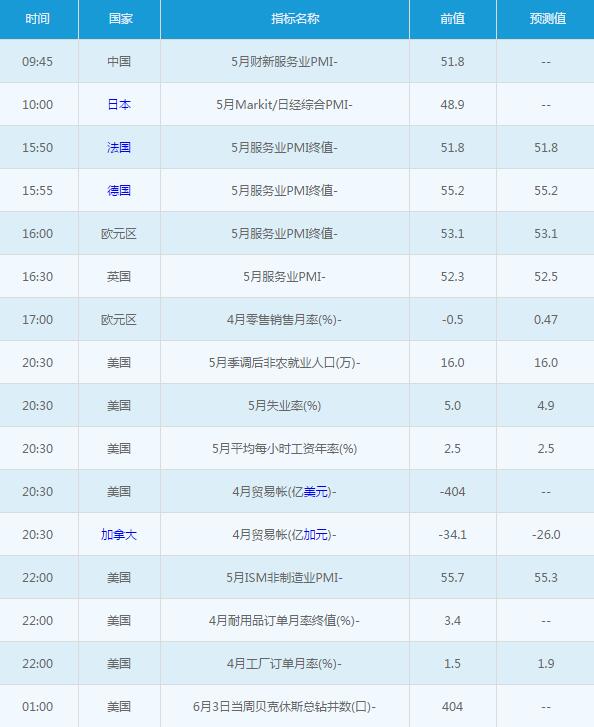Click previous value -34.1
This screenshot has height=727, width=594.
click(x=453, y=535)
